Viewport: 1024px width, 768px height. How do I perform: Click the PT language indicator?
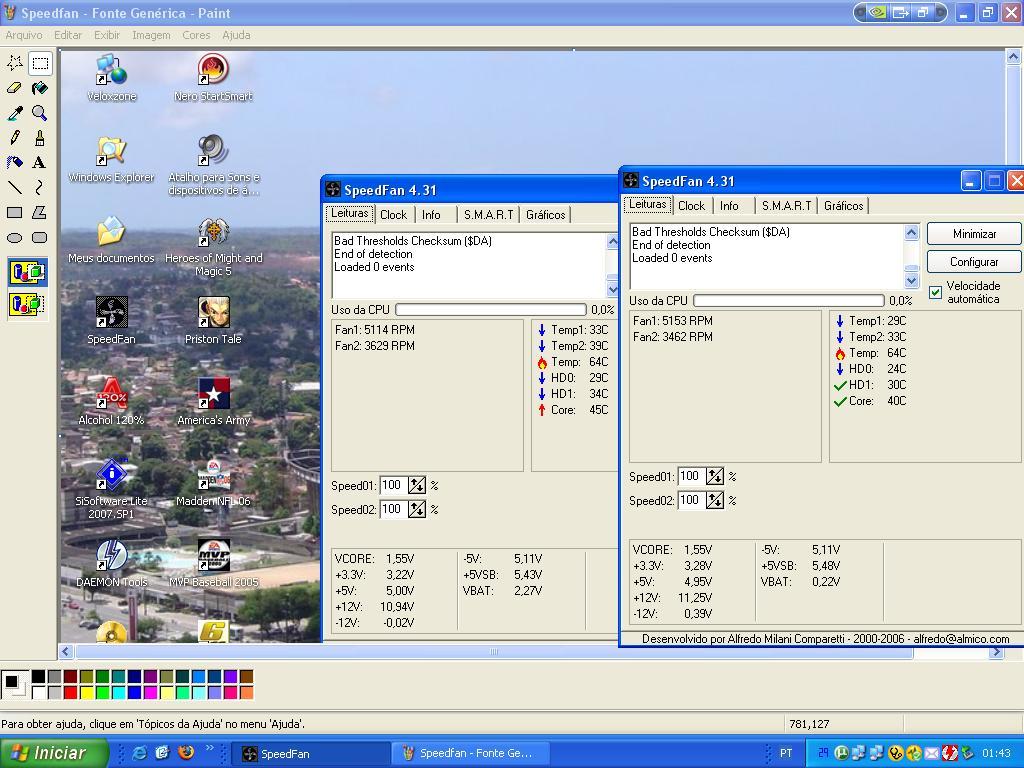coord(786,753)
